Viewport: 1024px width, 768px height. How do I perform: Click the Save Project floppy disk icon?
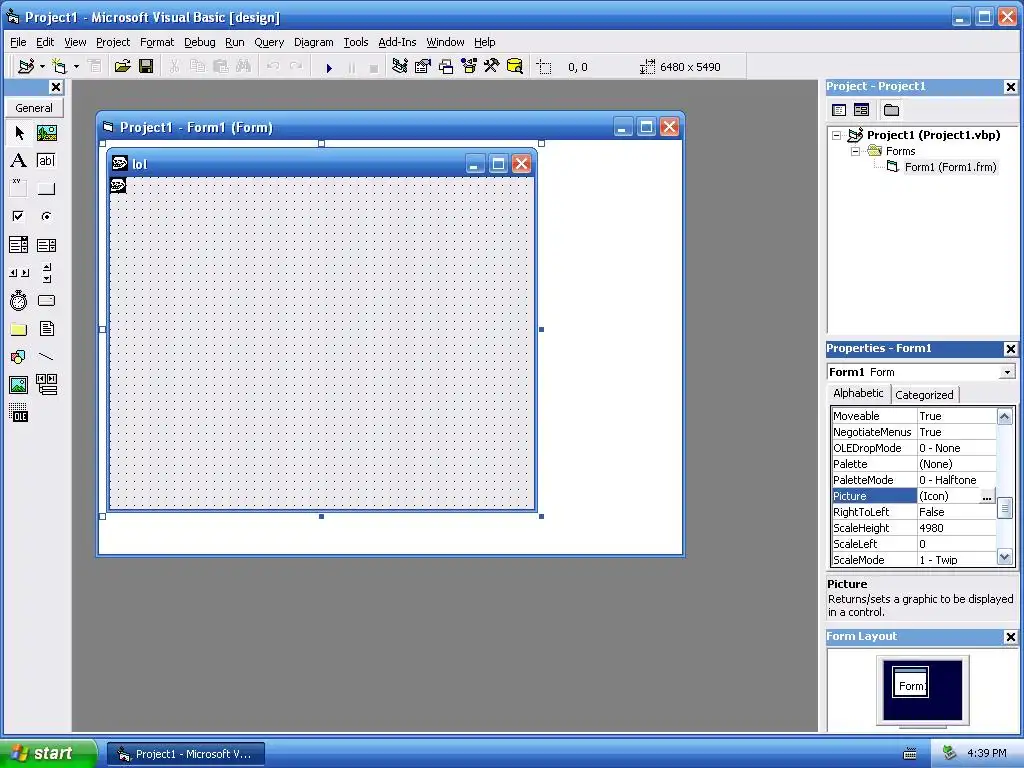pyautogui.click(x=146, y=67)
